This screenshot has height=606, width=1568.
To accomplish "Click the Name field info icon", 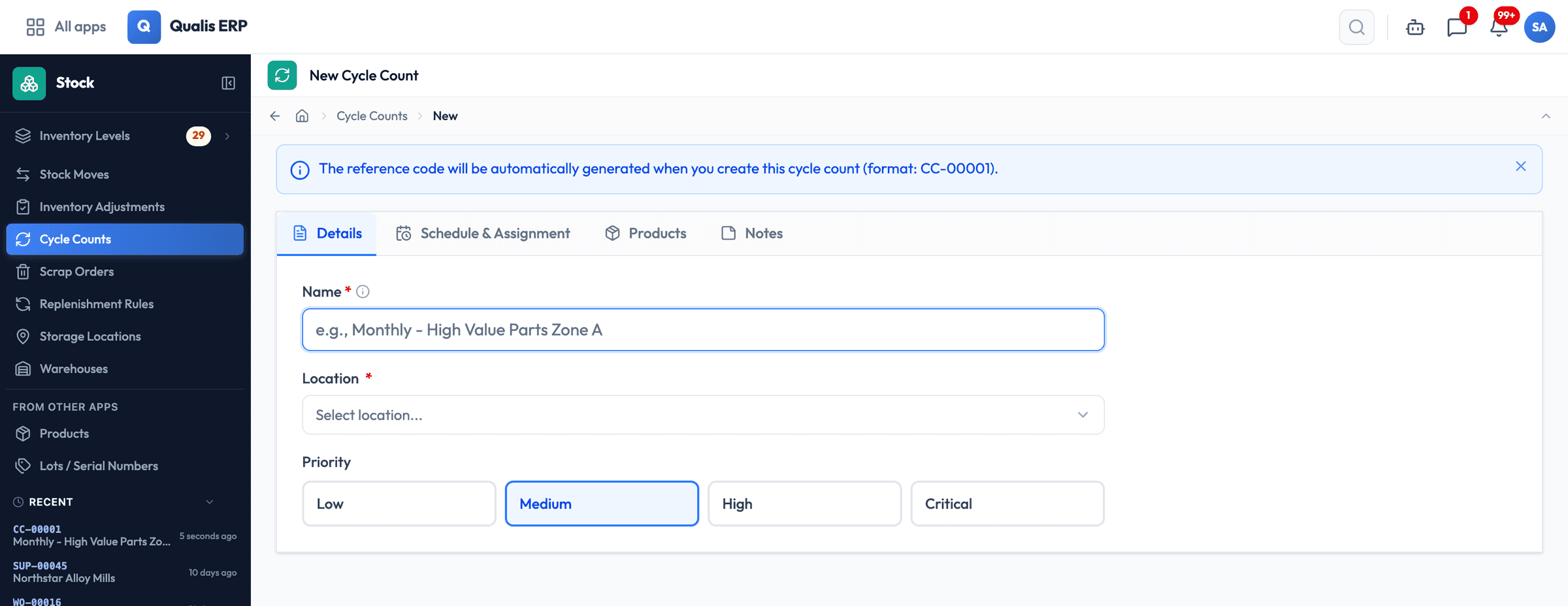I will click(x=363, y=292).
